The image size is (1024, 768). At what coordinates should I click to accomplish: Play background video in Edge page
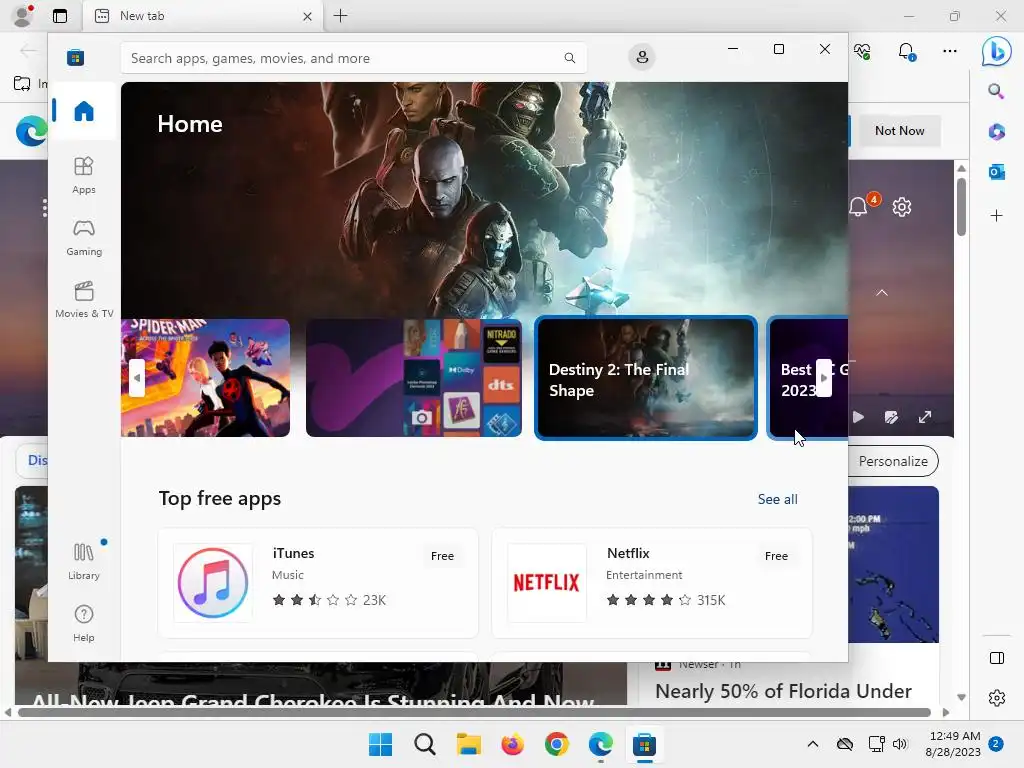[x=858, y=417]
